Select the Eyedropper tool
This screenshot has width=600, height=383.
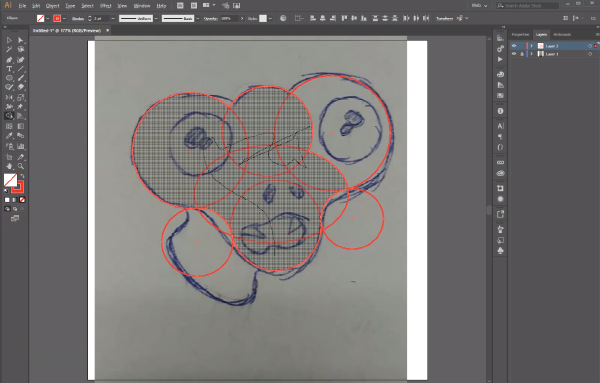(x=9, y=136)
